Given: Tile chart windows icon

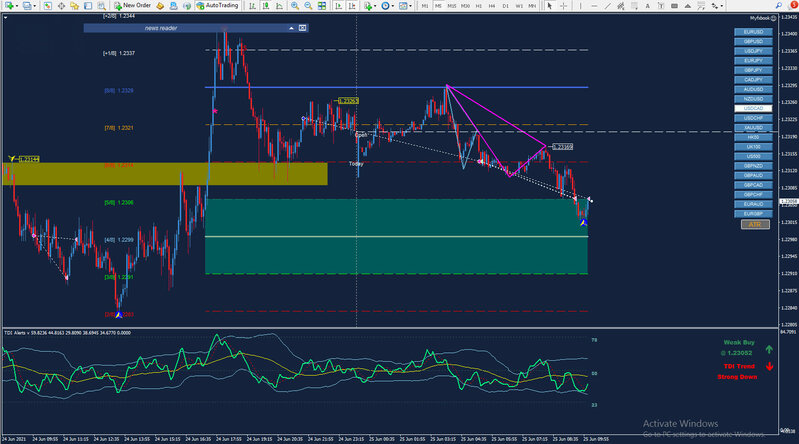Looking at the screenshot, I should click(x=322, y=6).
